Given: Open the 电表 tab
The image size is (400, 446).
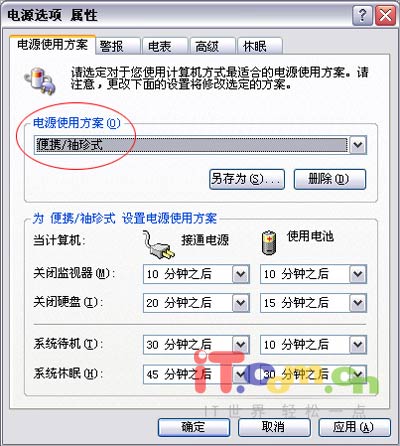Looking at the screenshot, I should point(165,46).
